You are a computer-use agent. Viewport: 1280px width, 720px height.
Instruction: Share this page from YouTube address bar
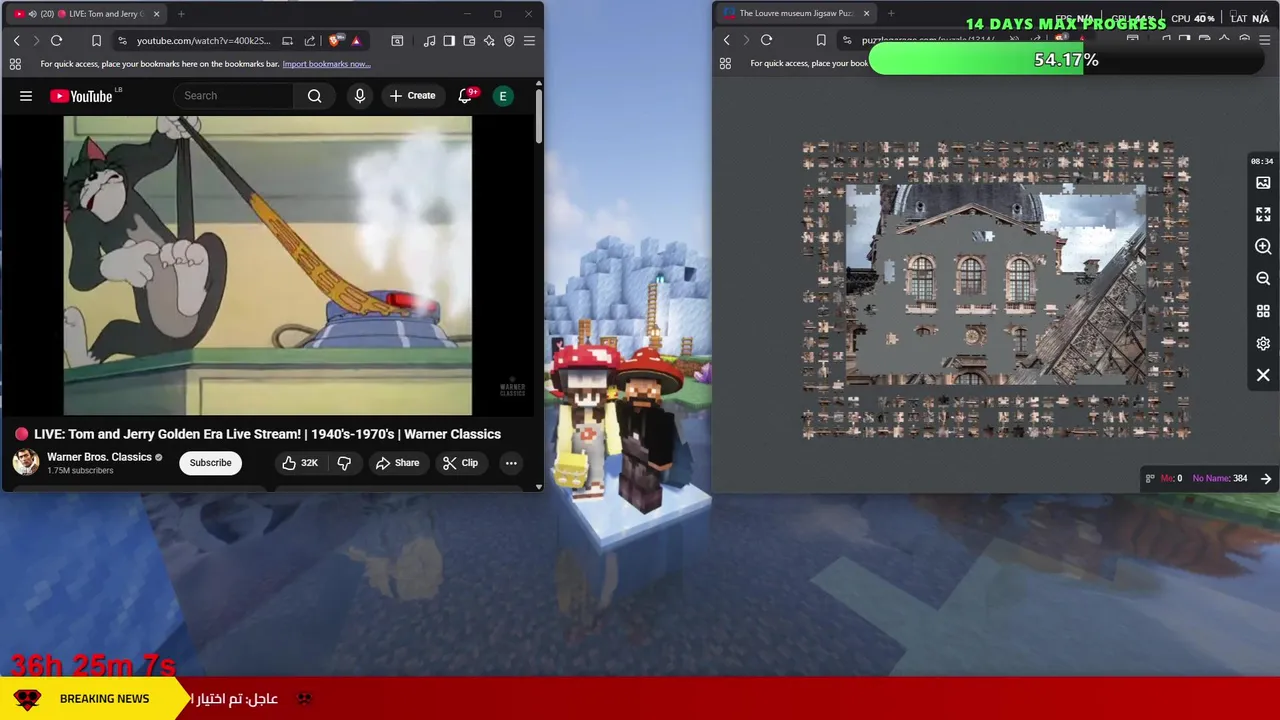[x=310, y=41]
